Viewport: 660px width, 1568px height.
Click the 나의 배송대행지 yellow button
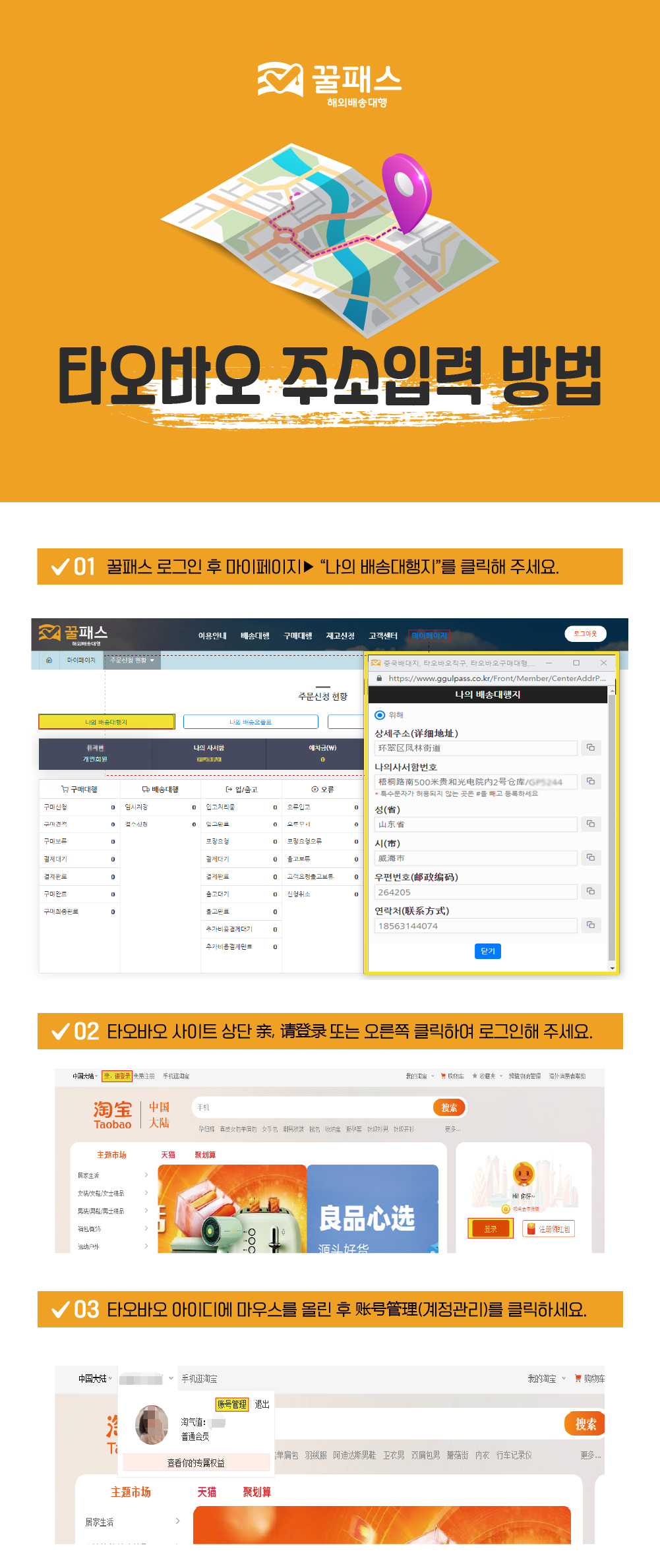coord(106,722)
